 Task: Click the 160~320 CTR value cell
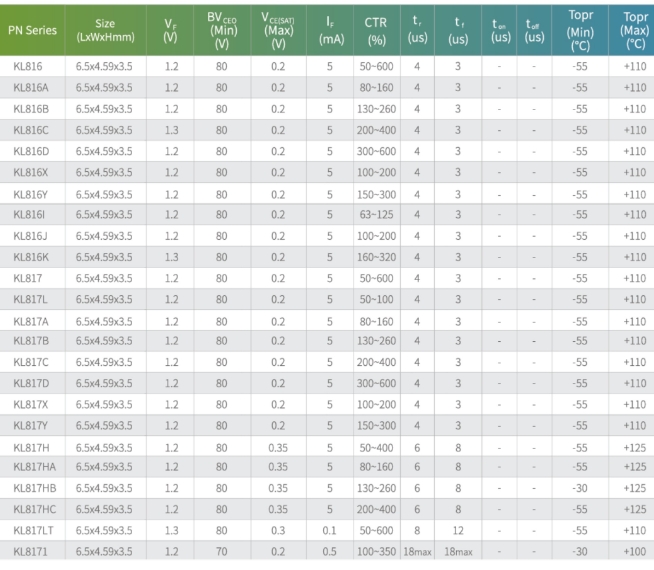pyautogui.click(x=376, y=257)
